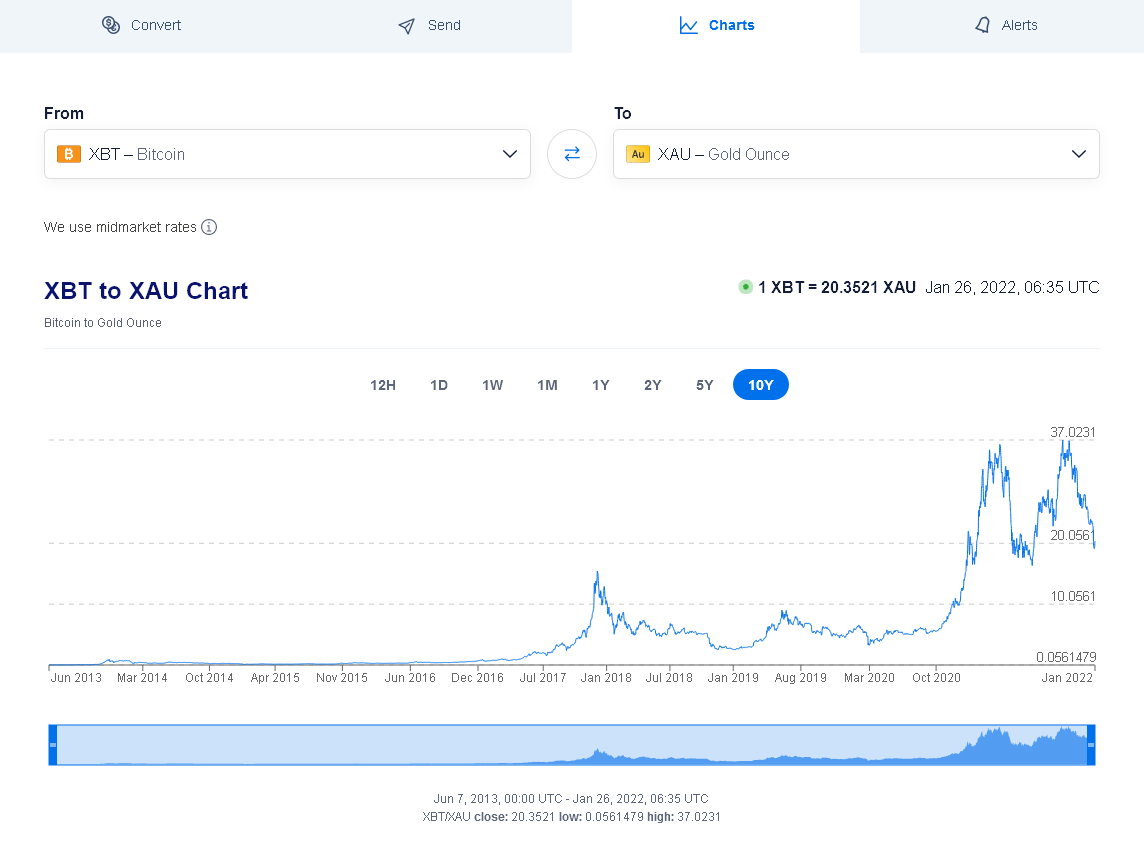Viewport: 1144px width, 856px height.
Task: Click the orange Bitcoin icon in From field
Action: point(69,154)
